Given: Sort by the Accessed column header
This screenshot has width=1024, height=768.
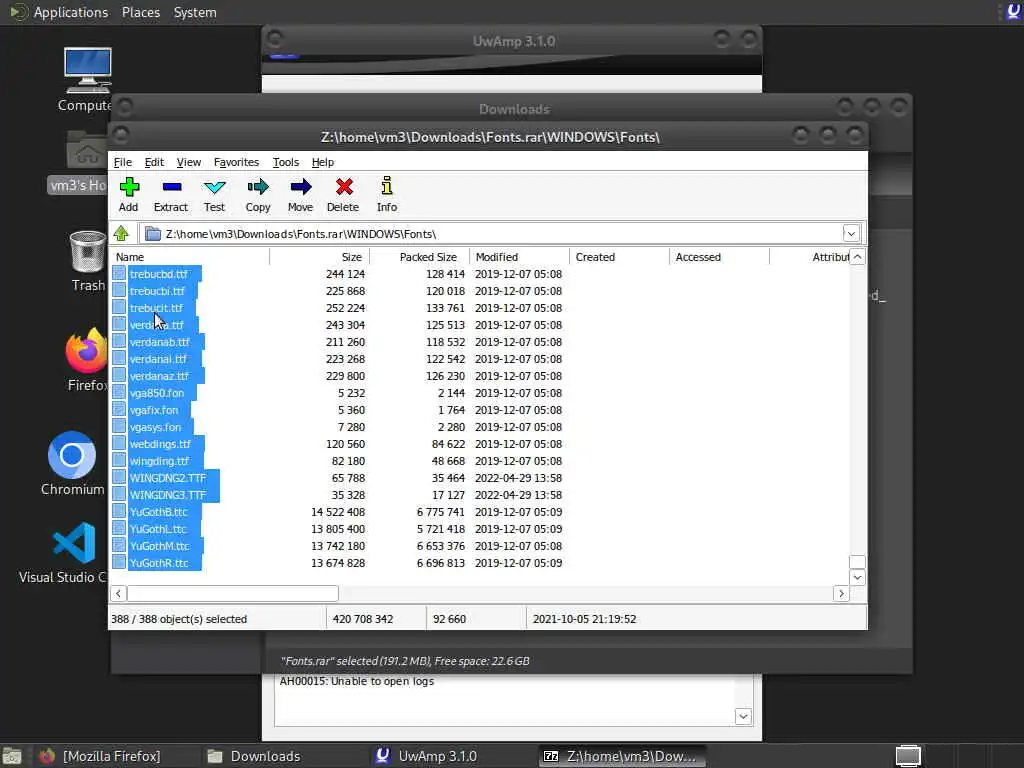Looking at the screenshot, I should coord(719,257).
